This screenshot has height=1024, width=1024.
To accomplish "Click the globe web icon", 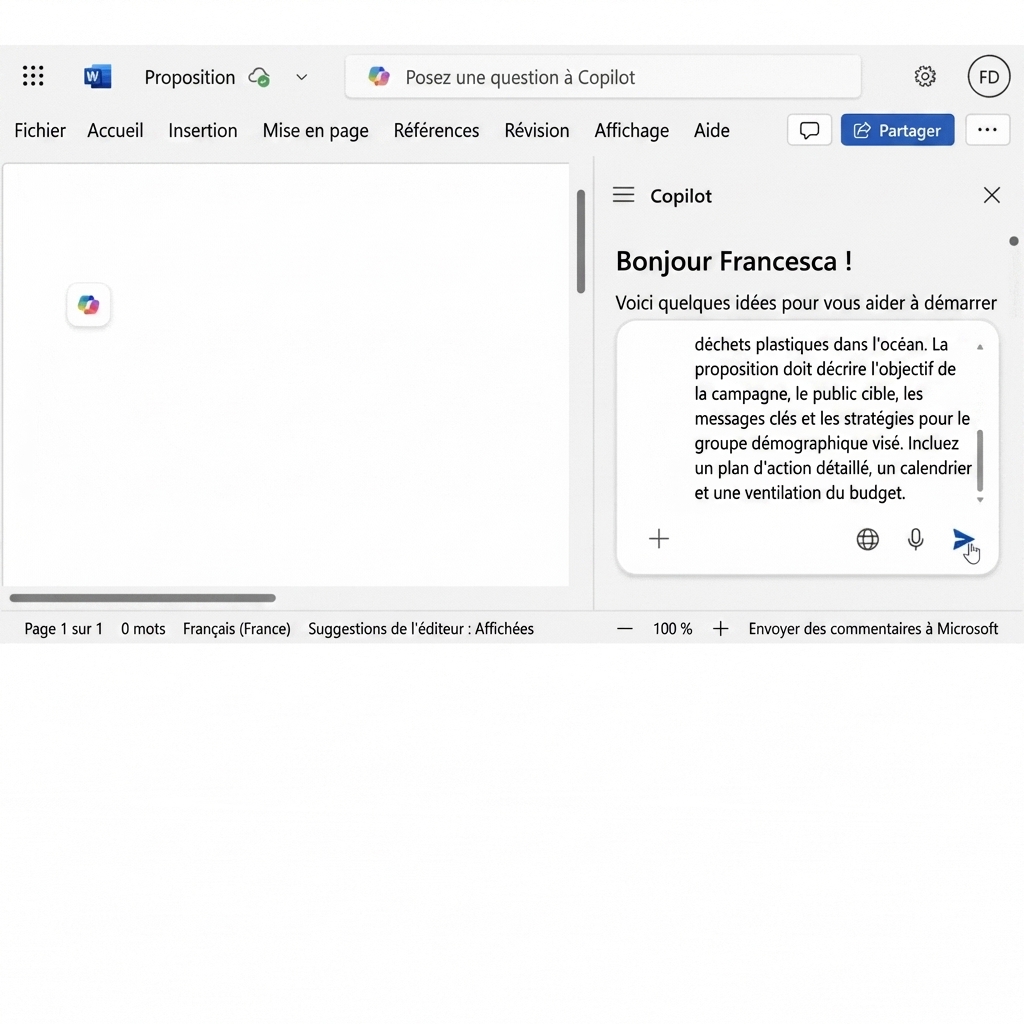I will click(867, 539).
